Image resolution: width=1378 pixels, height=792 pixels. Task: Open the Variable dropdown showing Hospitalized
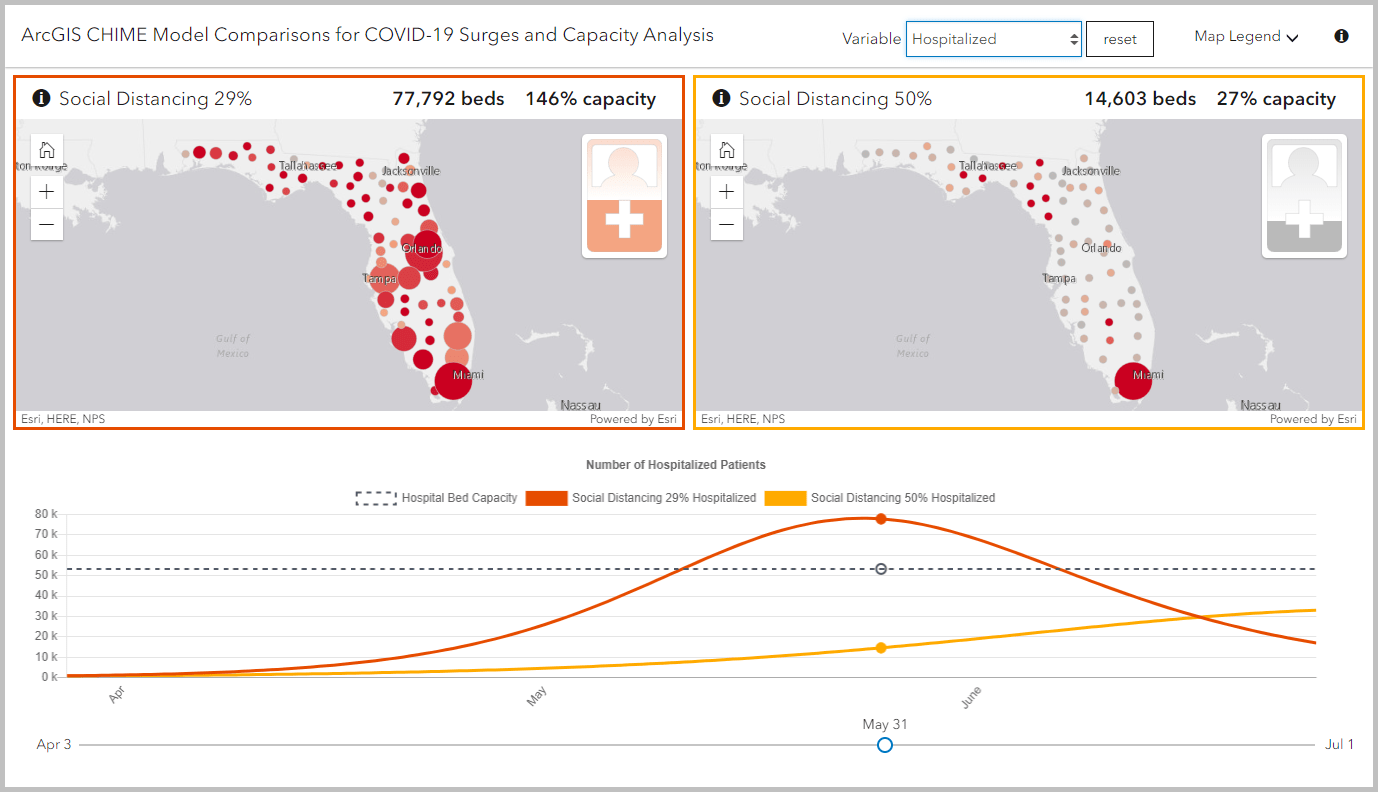[985, 38]
